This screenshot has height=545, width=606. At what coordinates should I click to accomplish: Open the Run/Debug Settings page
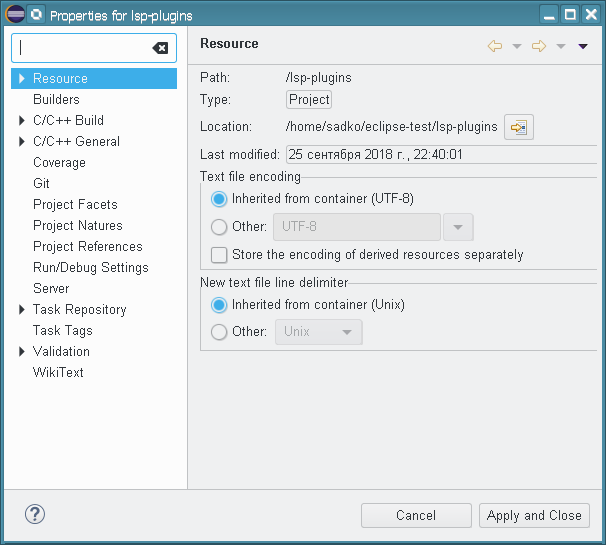click(90, 268)
